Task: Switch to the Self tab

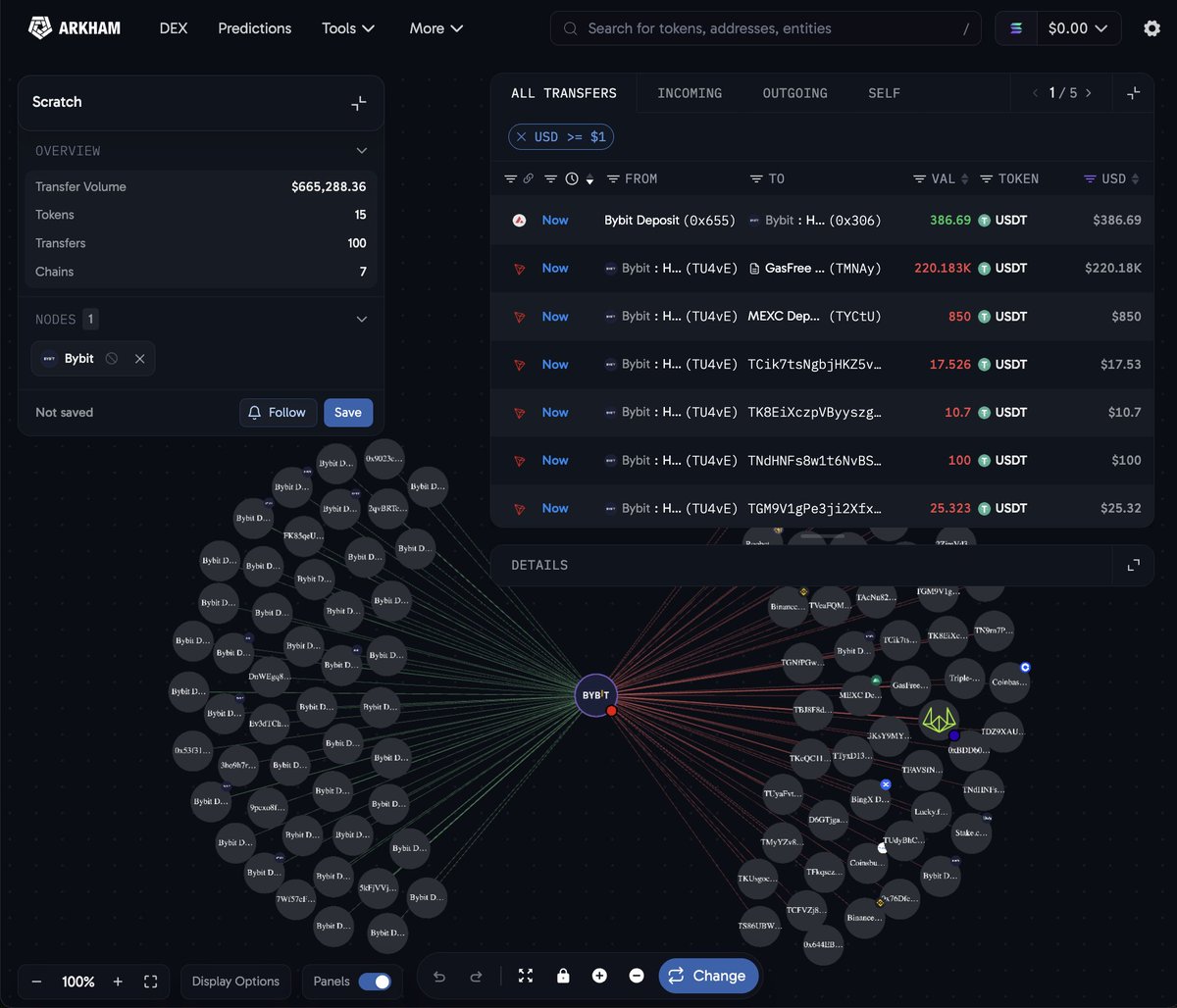Action: click(x=884, y=93)
